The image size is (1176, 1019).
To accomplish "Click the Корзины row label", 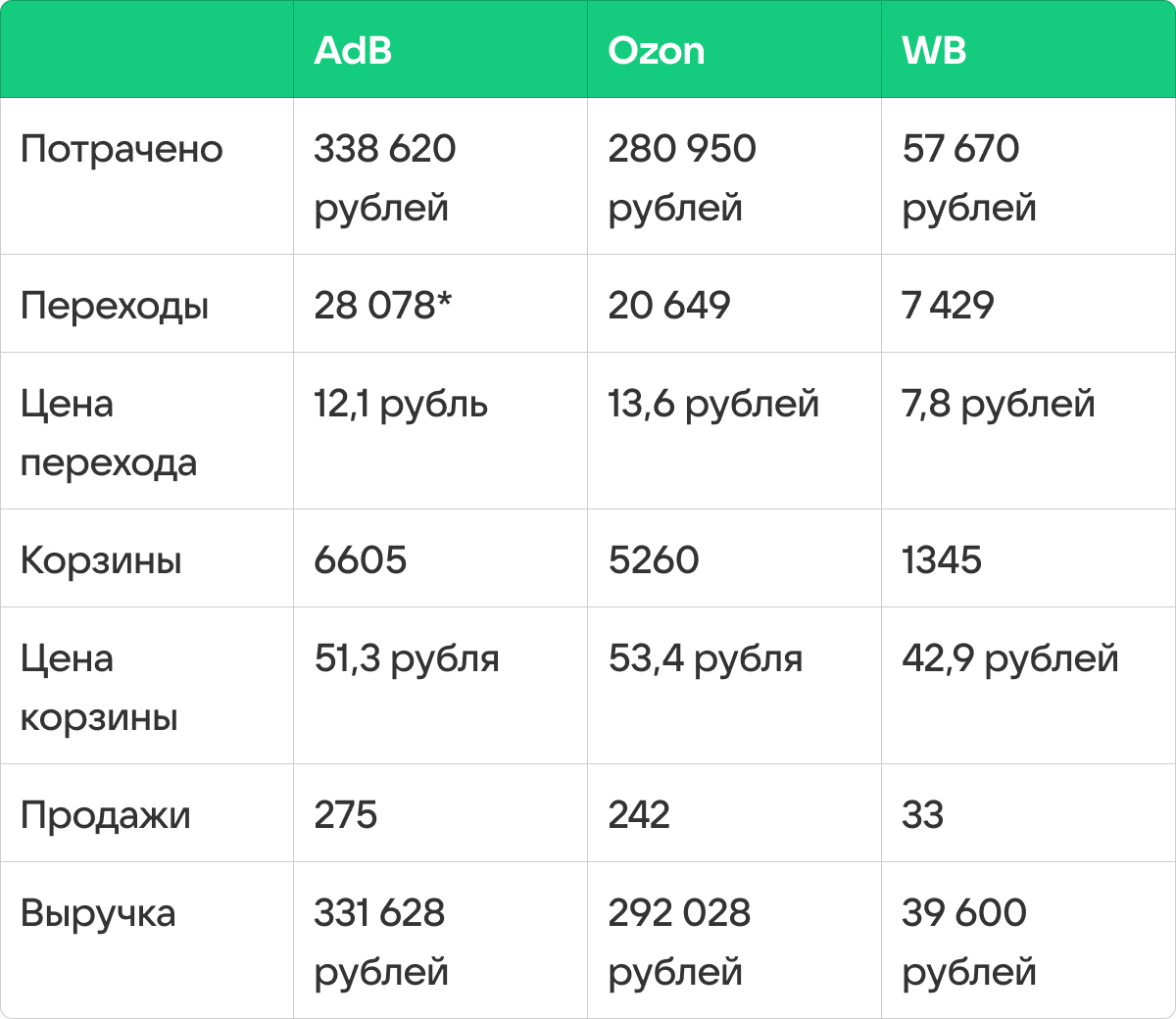I will pyautogui.click(x=101, y=561).
